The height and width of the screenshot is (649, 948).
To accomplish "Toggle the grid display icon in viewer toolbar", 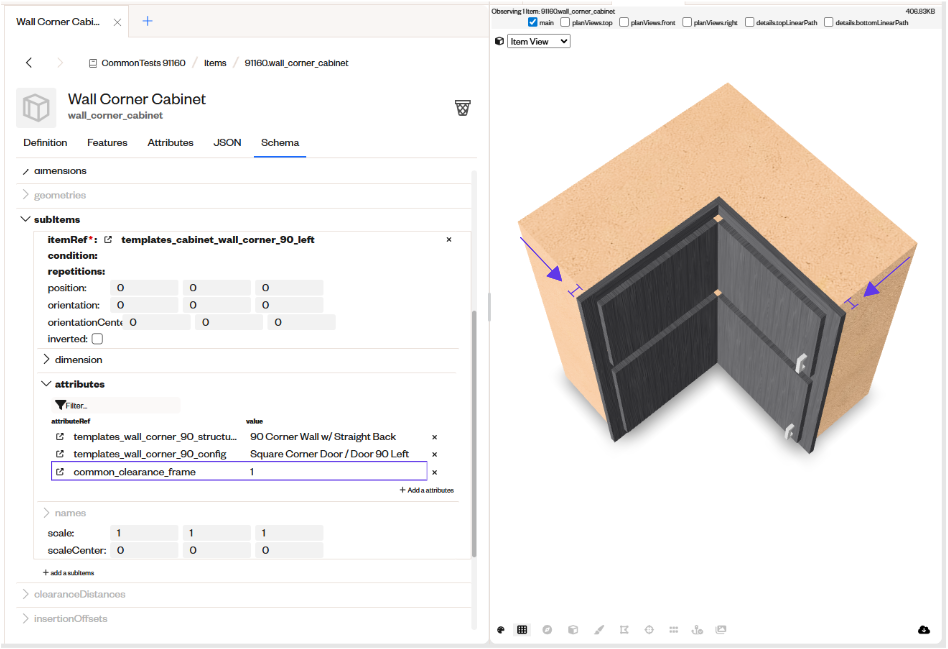I will click(x=522, y=630).
